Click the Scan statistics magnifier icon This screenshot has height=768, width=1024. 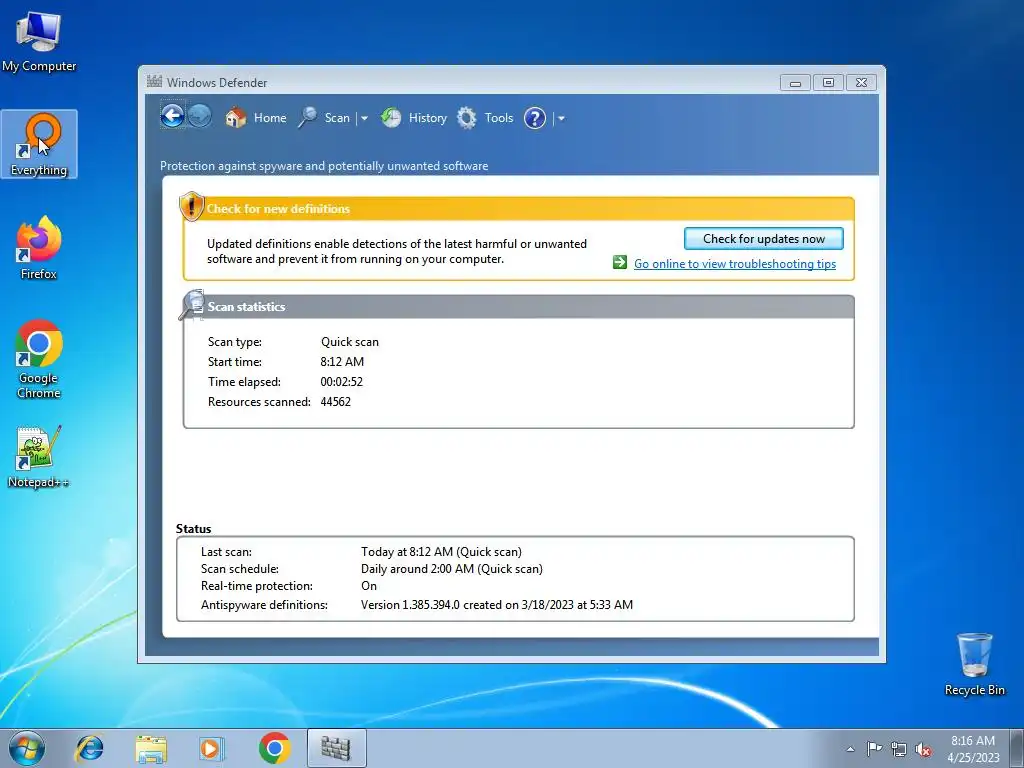(x=192, y=304)
